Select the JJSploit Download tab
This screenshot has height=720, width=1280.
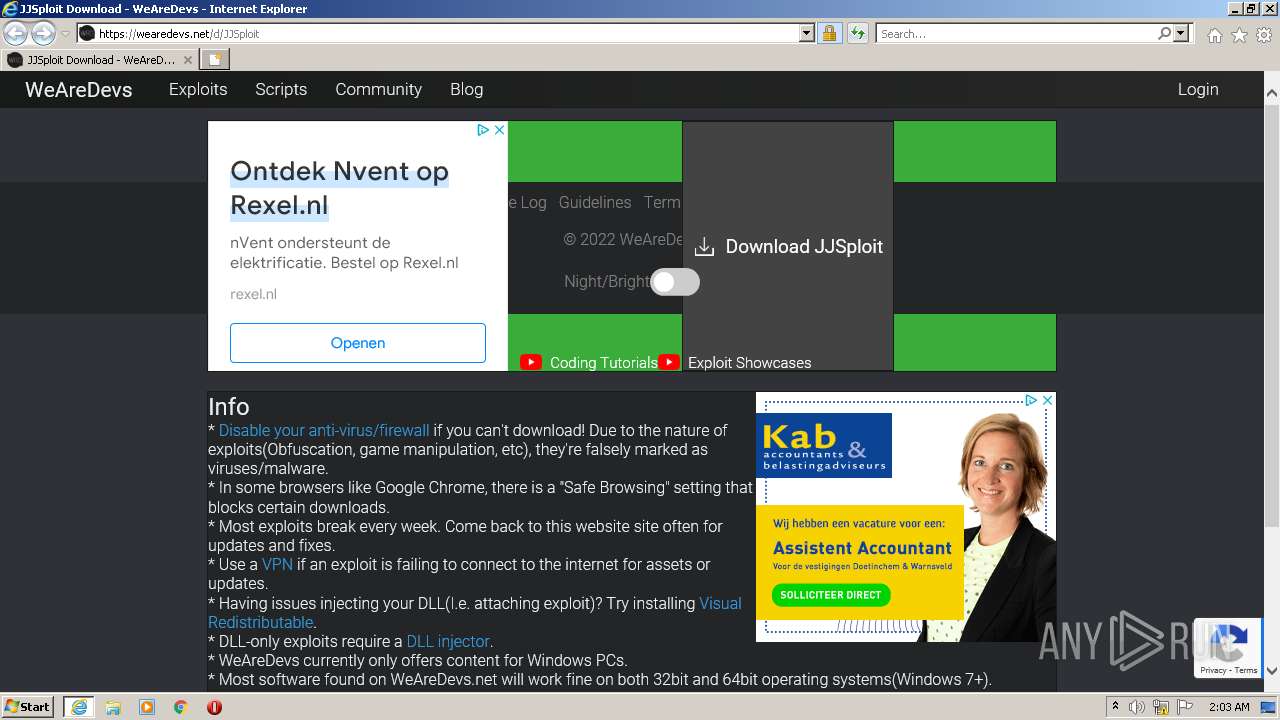pyautogui.click(x=100, y=60)
